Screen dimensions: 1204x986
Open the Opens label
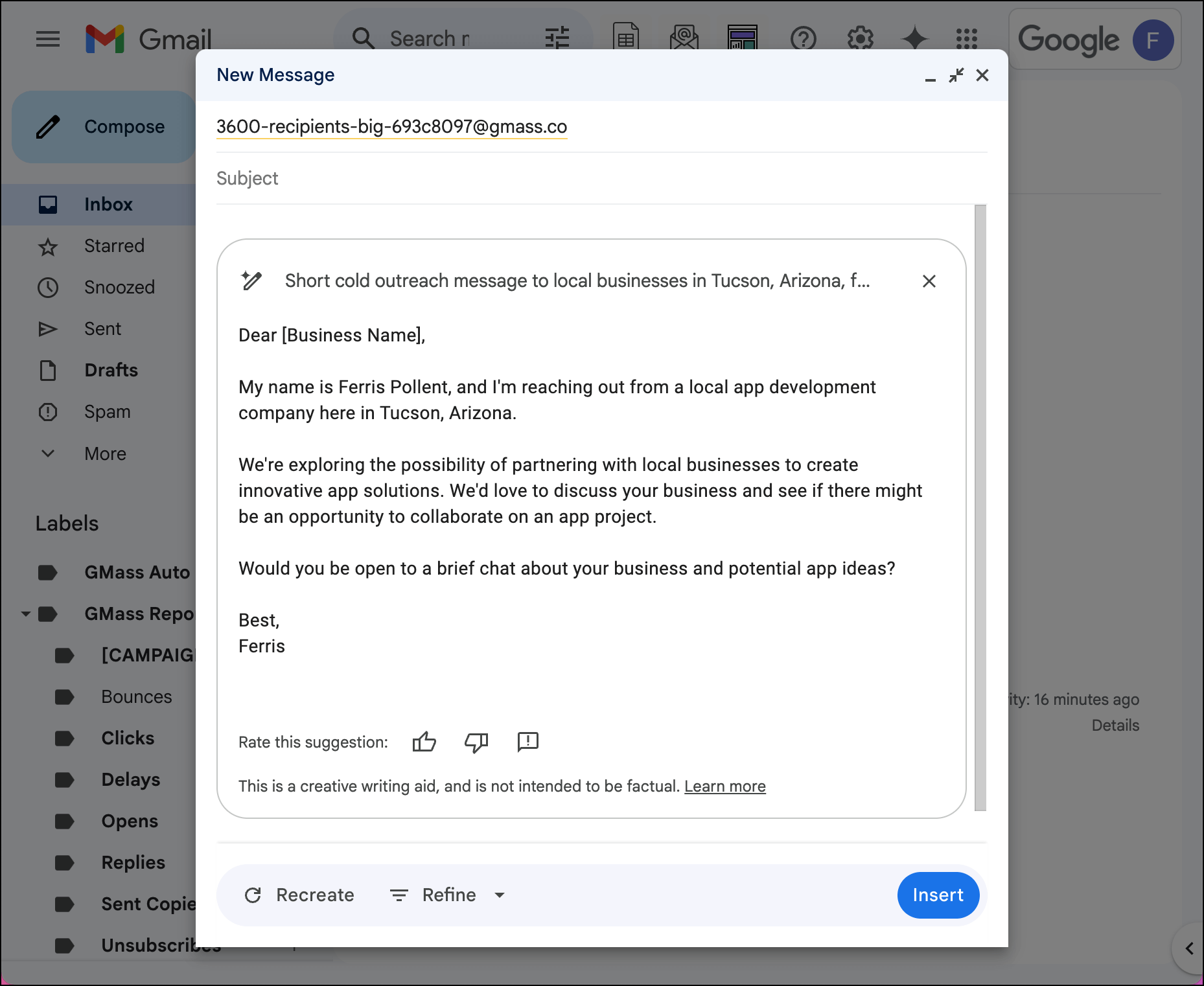130,821
